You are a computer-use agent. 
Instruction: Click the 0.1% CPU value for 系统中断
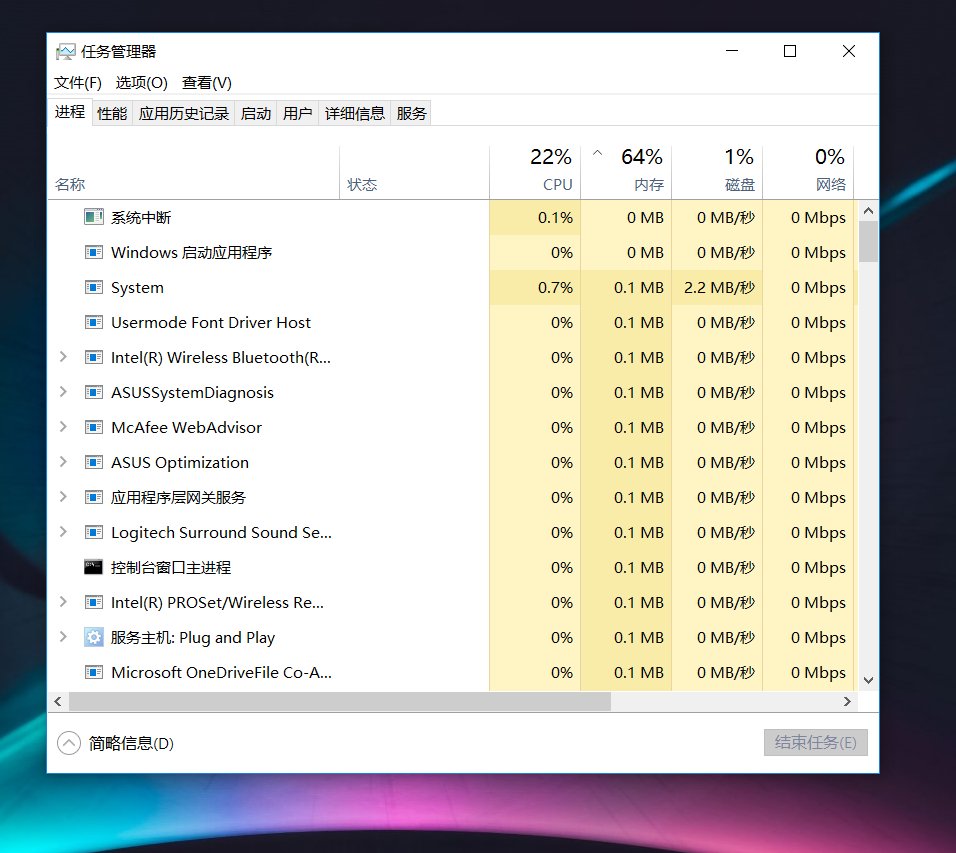(x=555, y=217)
